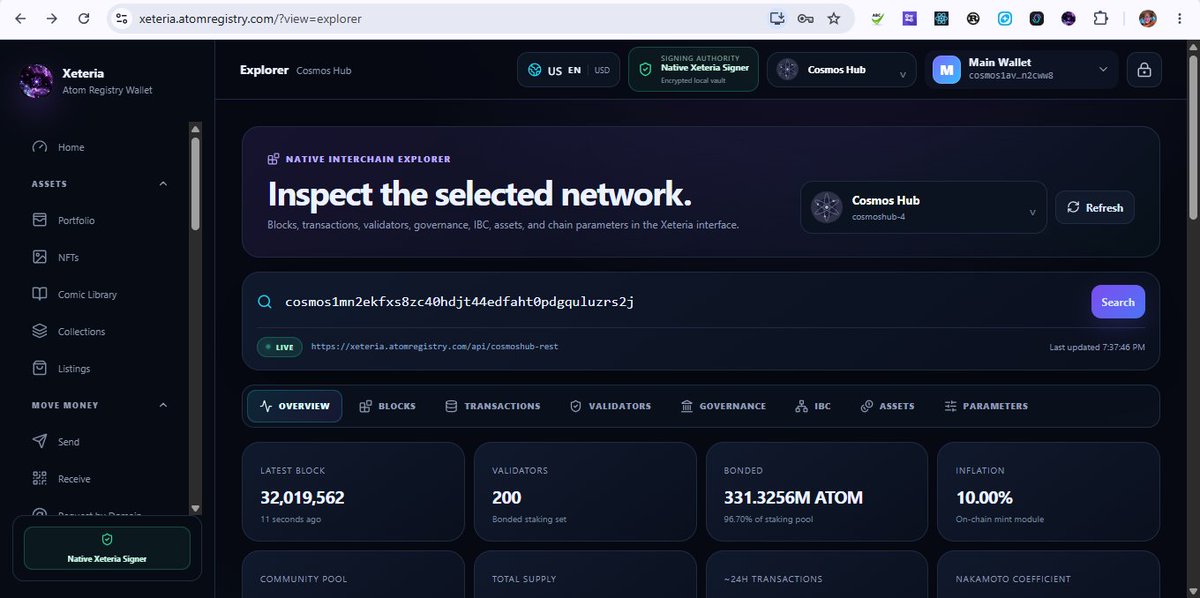Click the Refresh button

coord(1095,207)
